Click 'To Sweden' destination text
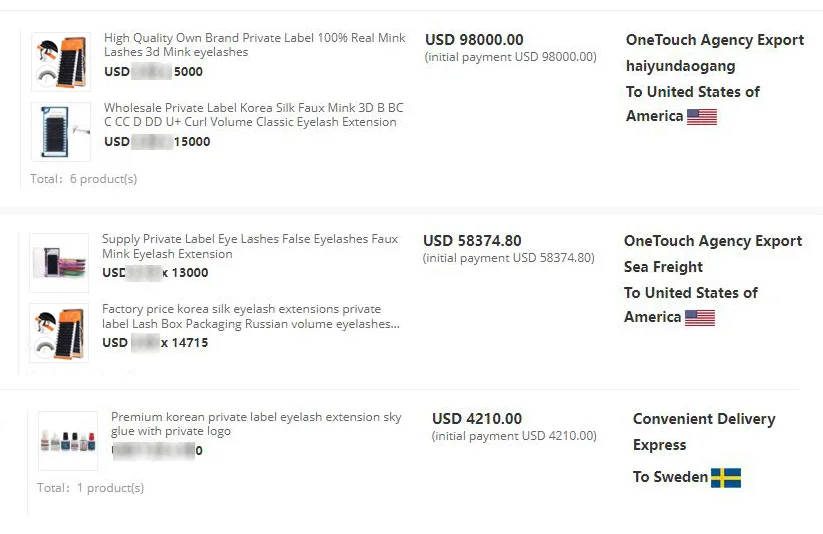The image size is (823, 534). tap(670, 477)
